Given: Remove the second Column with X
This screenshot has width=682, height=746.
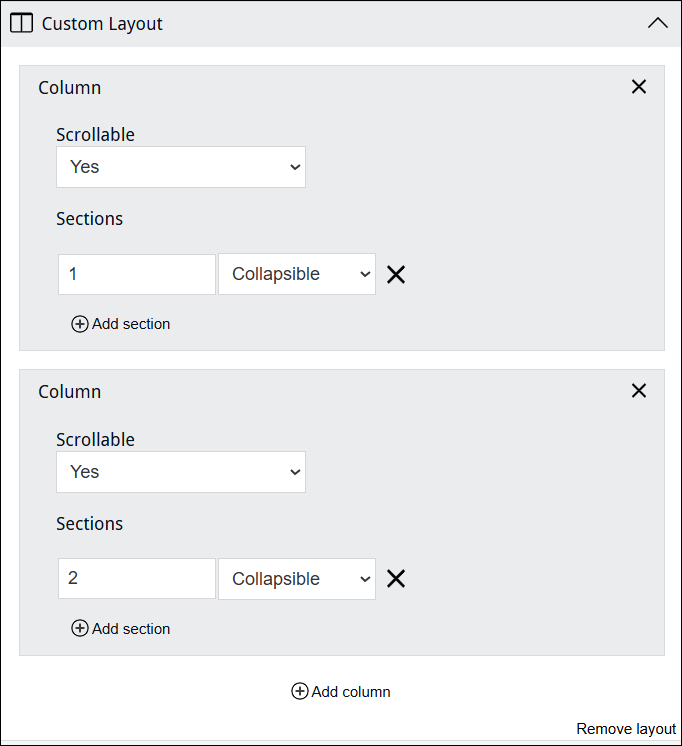Looking at the screenshot, I should (x=639, y=391).
